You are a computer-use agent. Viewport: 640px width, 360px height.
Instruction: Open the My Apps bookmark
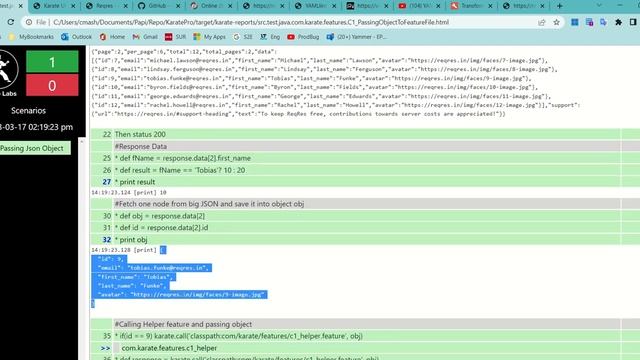(209, 37)
